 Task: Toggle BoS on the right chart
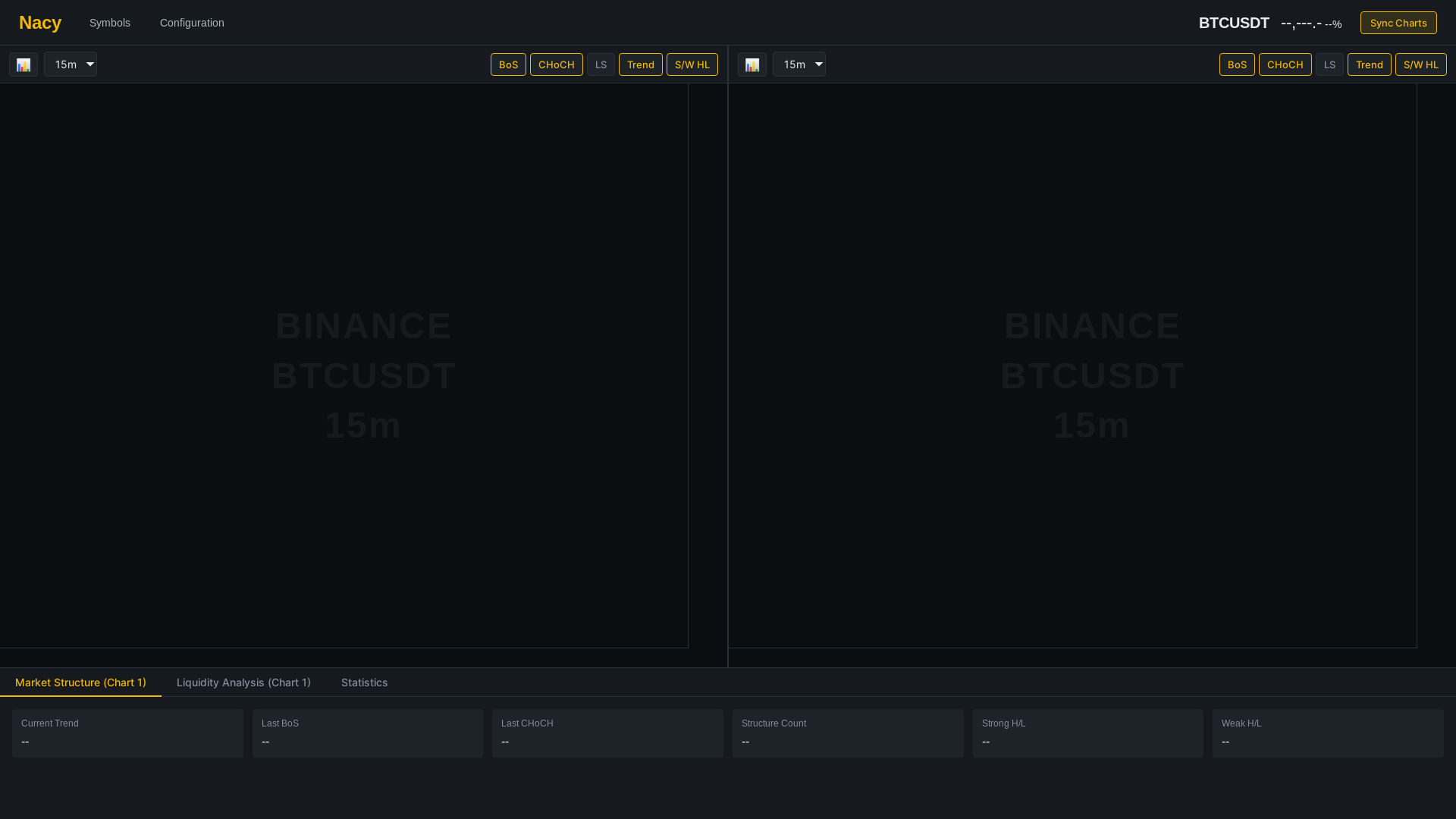pyautogui.click(x=1237, y=64)
